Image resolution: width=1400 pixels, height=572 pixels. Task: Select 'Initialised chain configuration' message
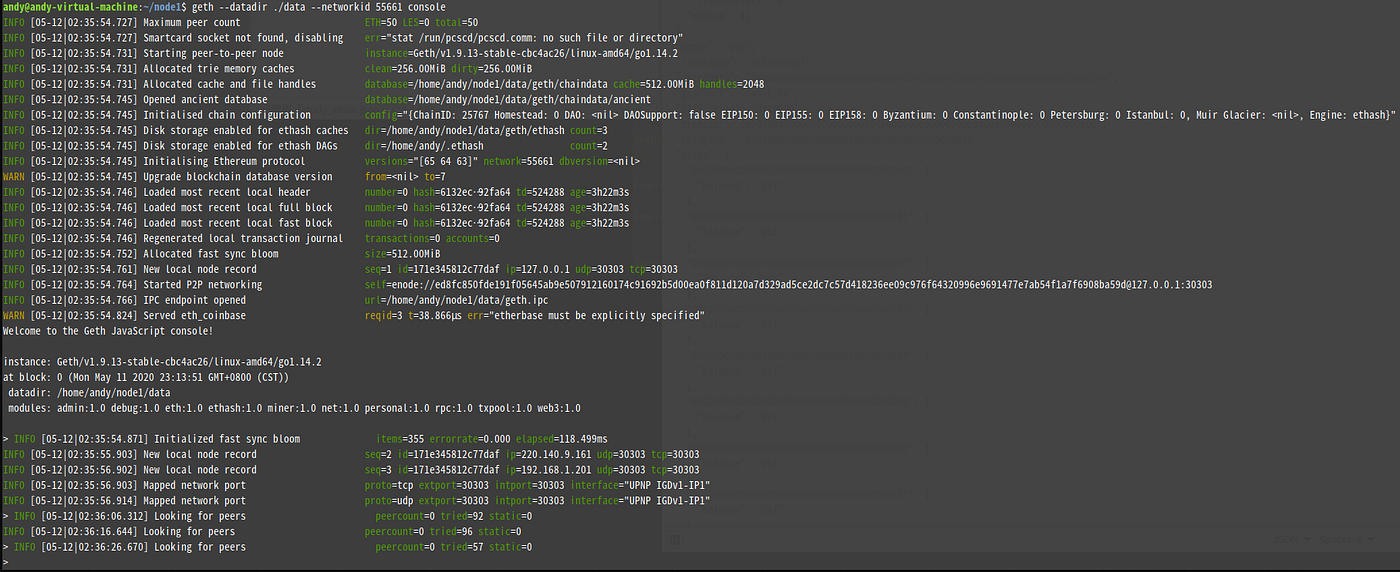click(227, 115)
